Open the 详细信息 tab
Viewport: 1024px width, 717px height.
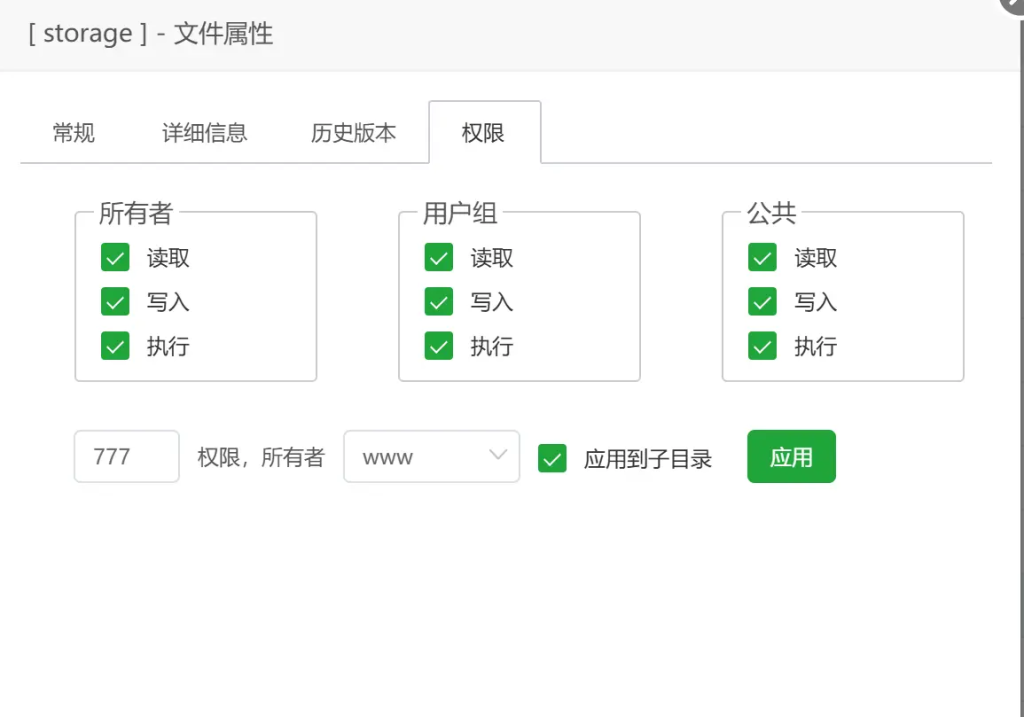[x=204, y=133]
